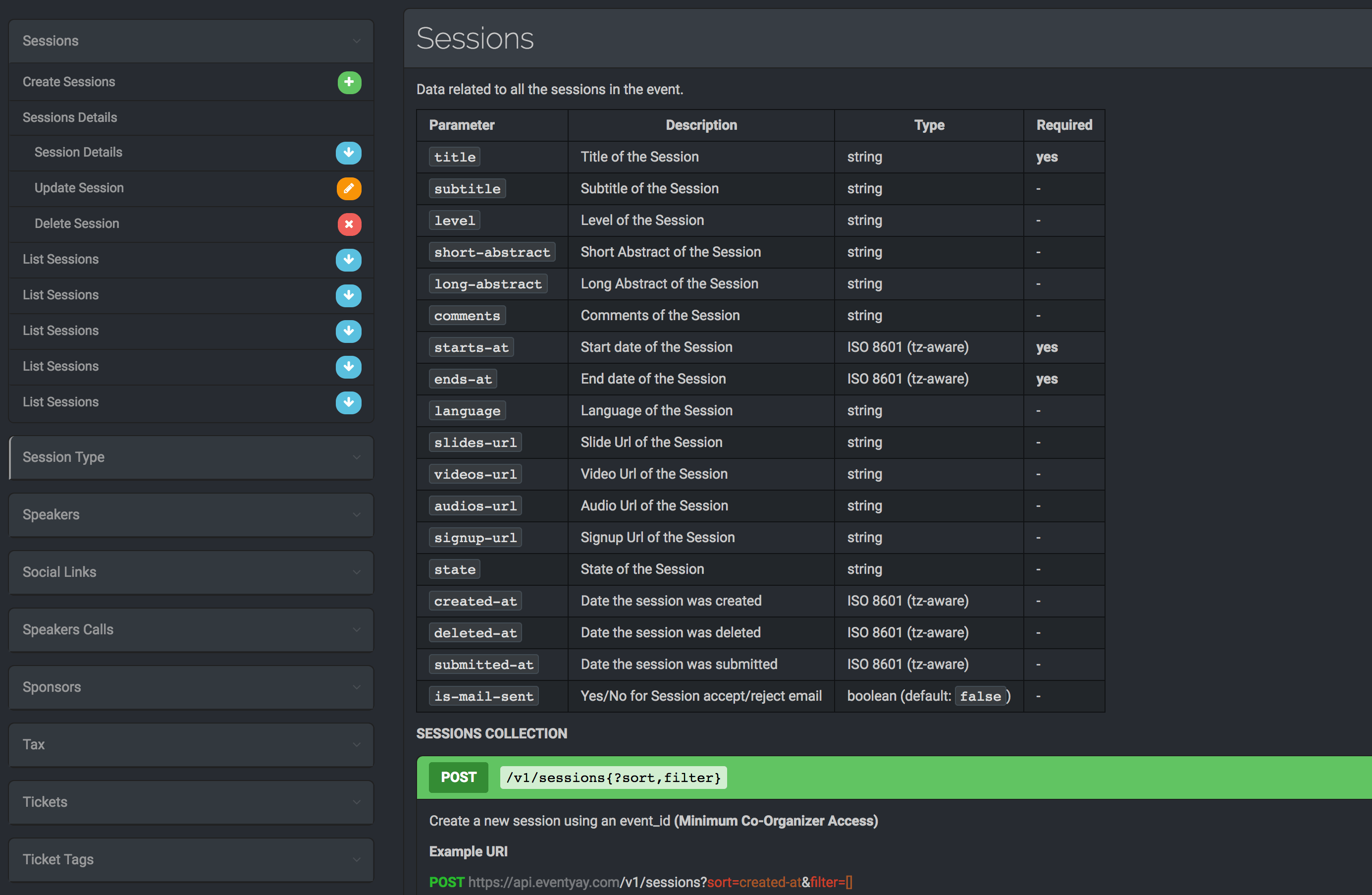Click the green POST method button
1372x895 pixels.
458,778
